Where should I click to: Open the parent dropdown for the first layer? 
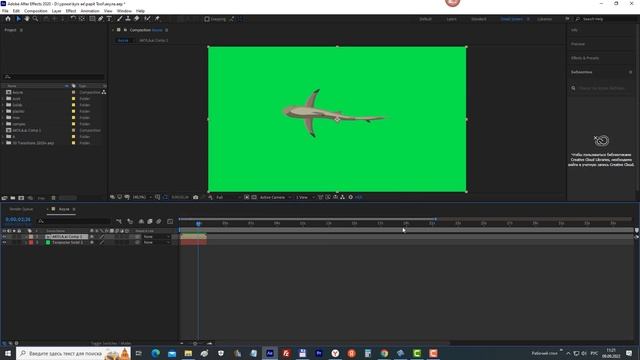(156, 237)
